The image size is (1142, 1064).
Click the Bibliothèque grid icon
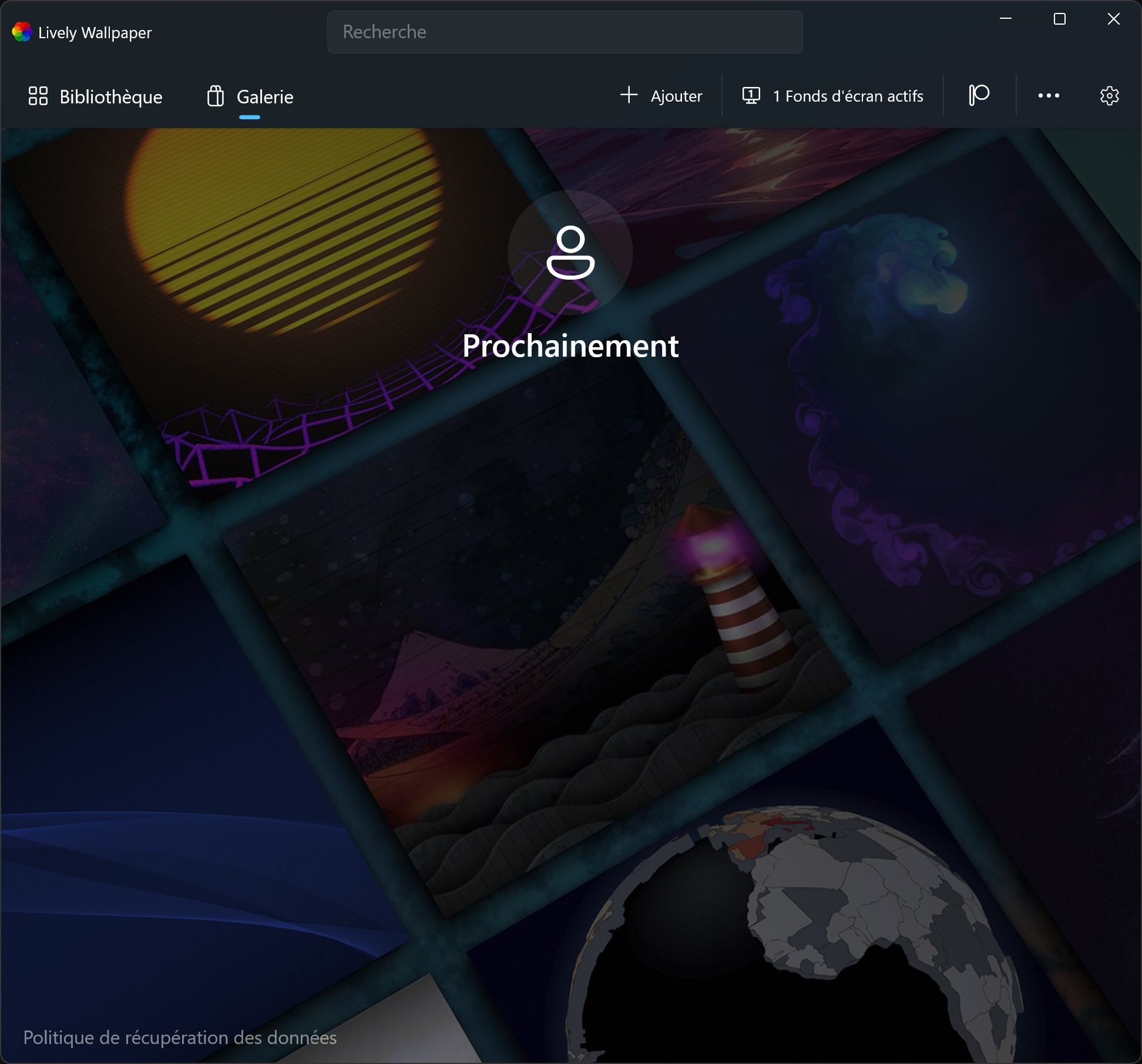point(38,96)
